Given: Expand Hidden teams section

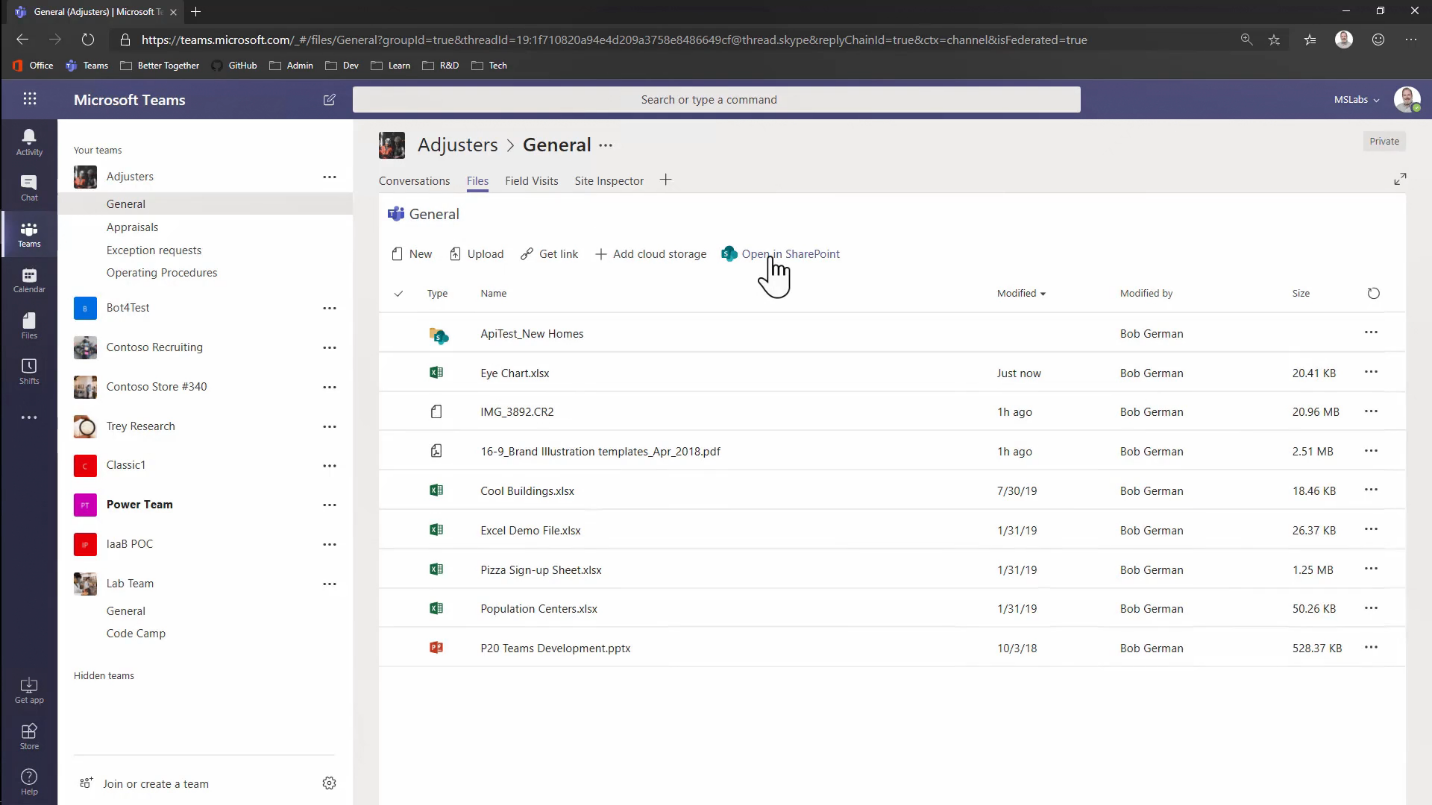Looking at the screenshot, I should point(104,676).
